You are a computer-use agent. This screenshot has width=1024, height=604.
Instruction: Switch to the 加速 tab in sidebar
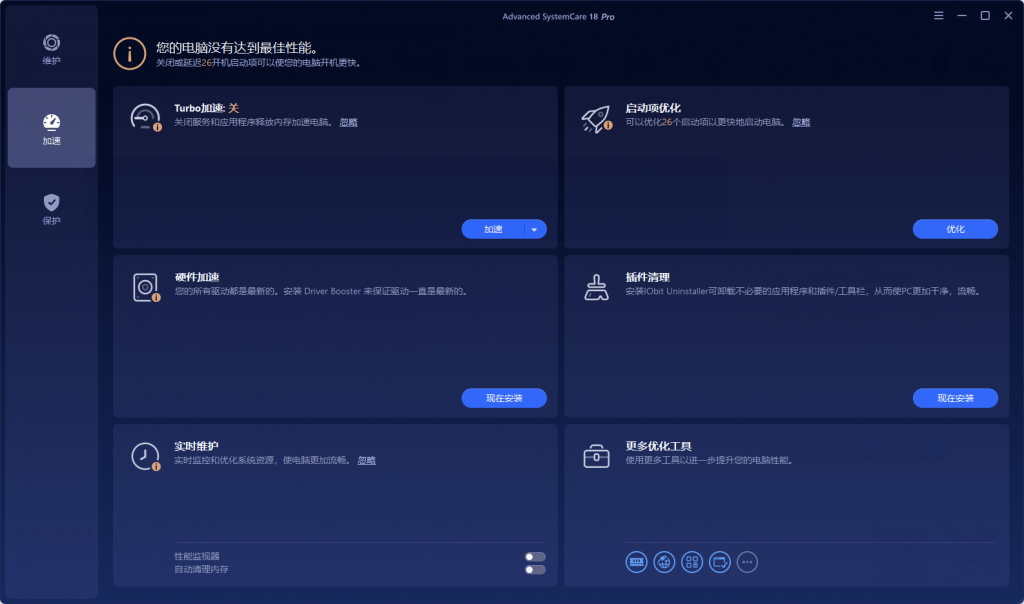51,127
